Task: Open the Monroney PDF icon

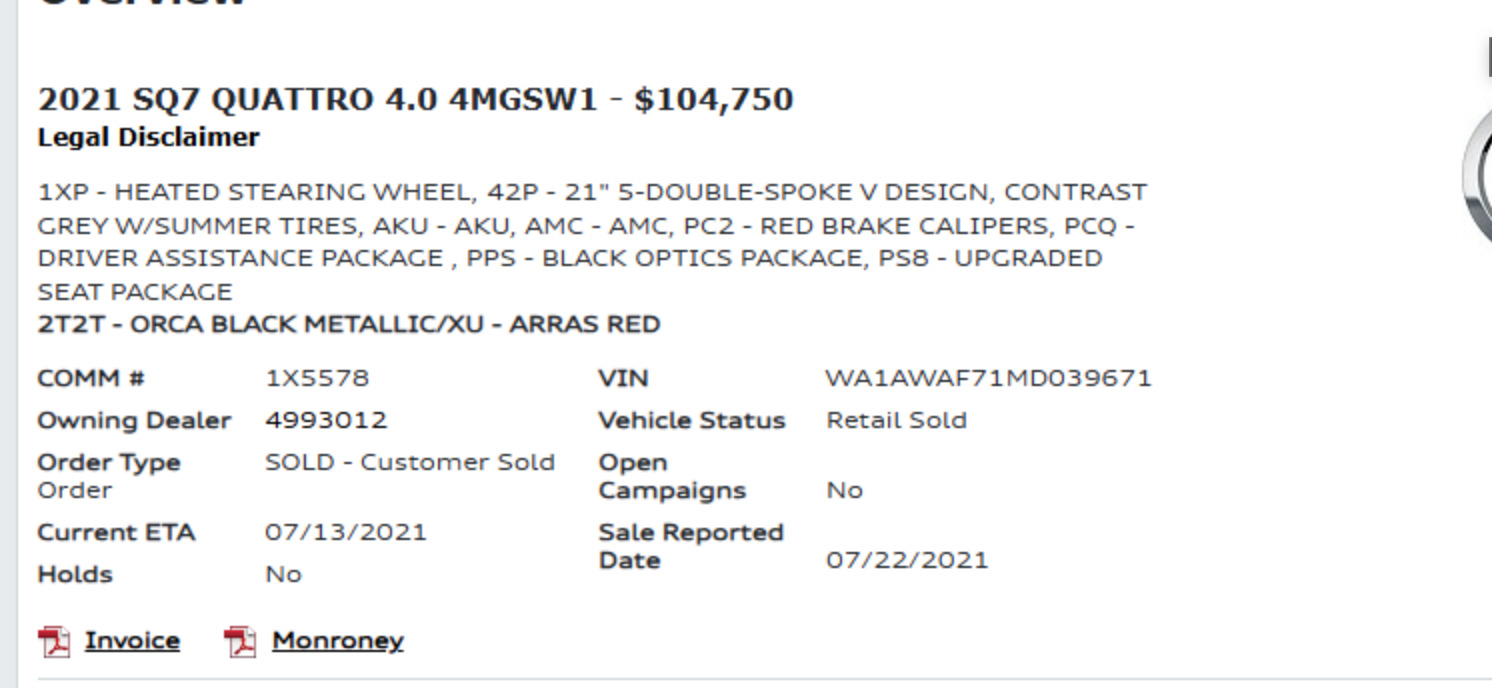Action: 240,642
